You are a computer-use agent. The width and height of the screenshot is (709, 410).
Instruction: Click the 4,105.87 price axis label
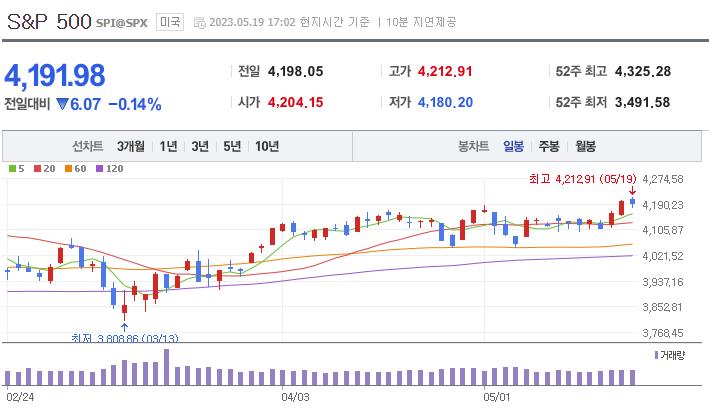pyautogui.click(x=662, y=230)
